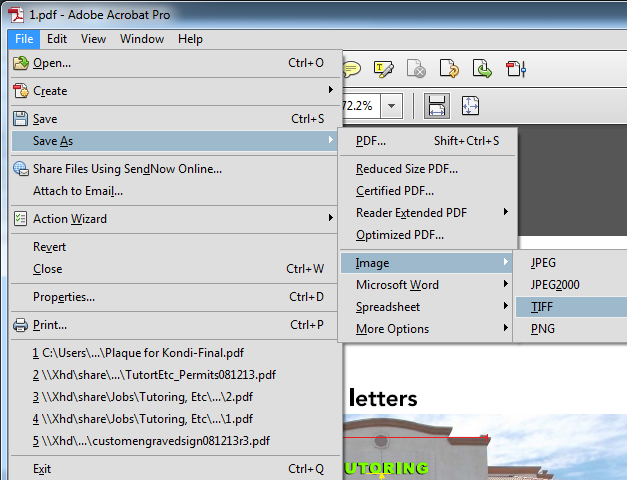Click the insert page toolbar icon

coord(516,69)
